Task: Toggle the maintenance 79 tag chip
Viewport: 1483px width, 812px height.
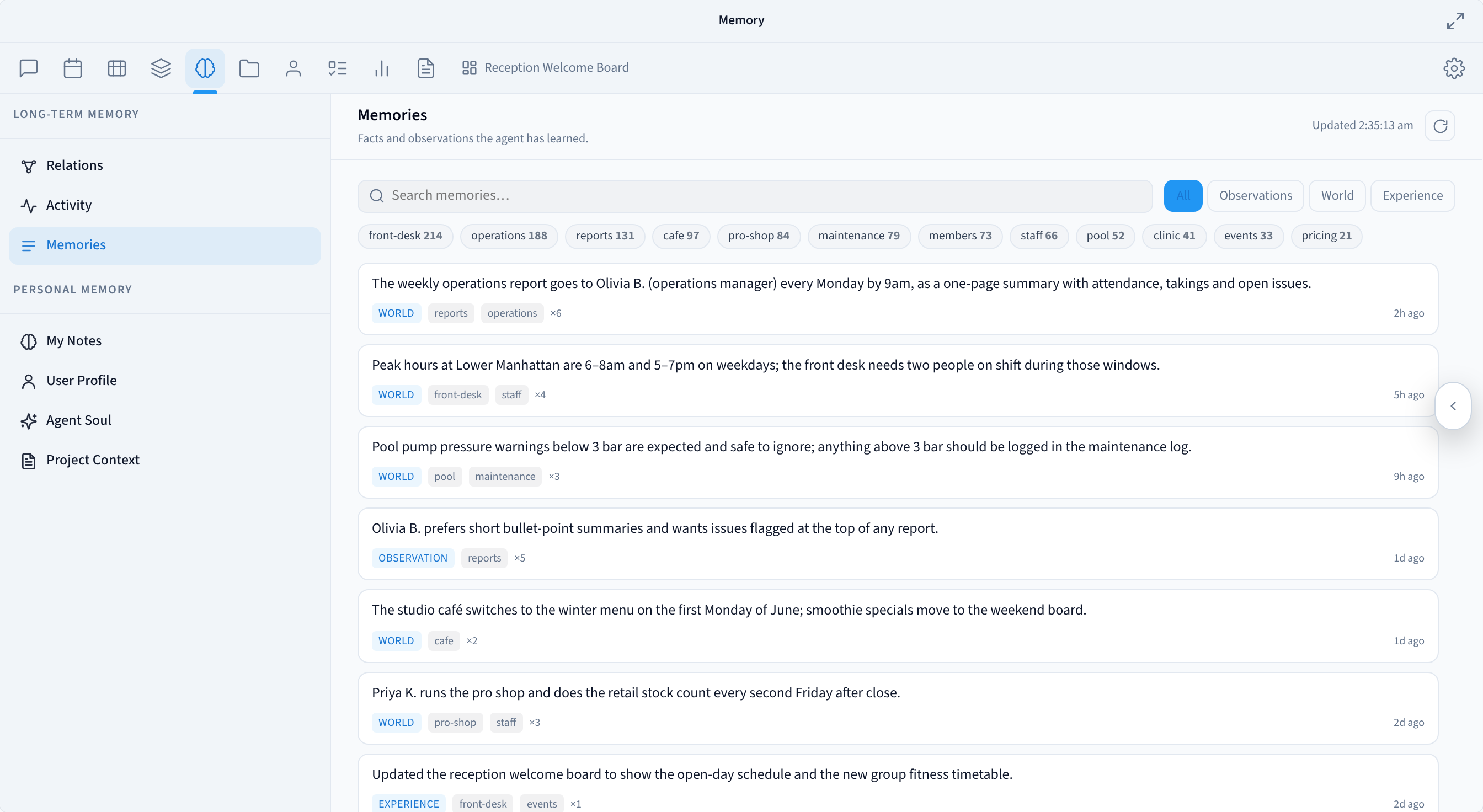Action: point(859,236)
